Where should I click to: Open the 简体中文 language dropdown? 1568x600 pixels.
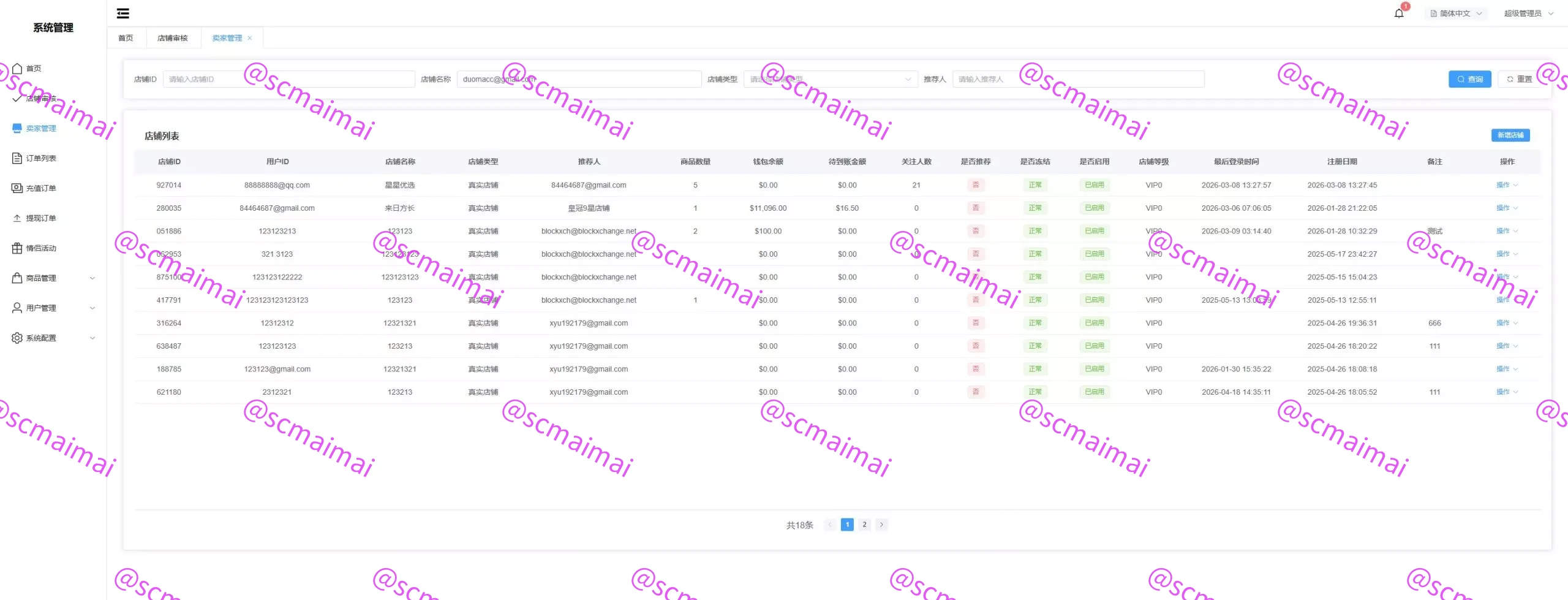click(x=1457, y=13)
